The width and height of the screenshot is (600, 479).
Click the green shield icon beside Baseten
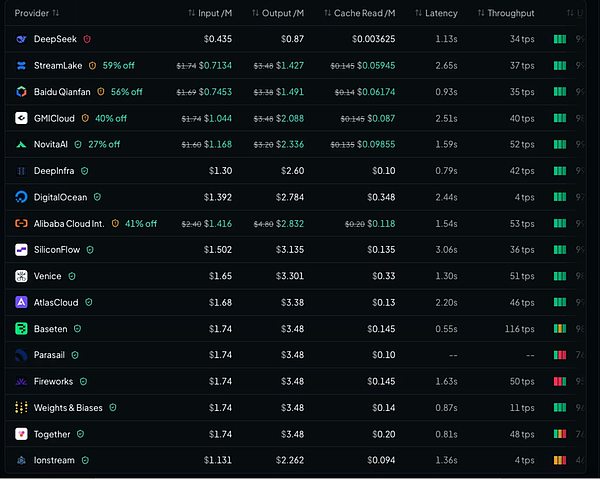pyautogui.click(x=77, y=329)
